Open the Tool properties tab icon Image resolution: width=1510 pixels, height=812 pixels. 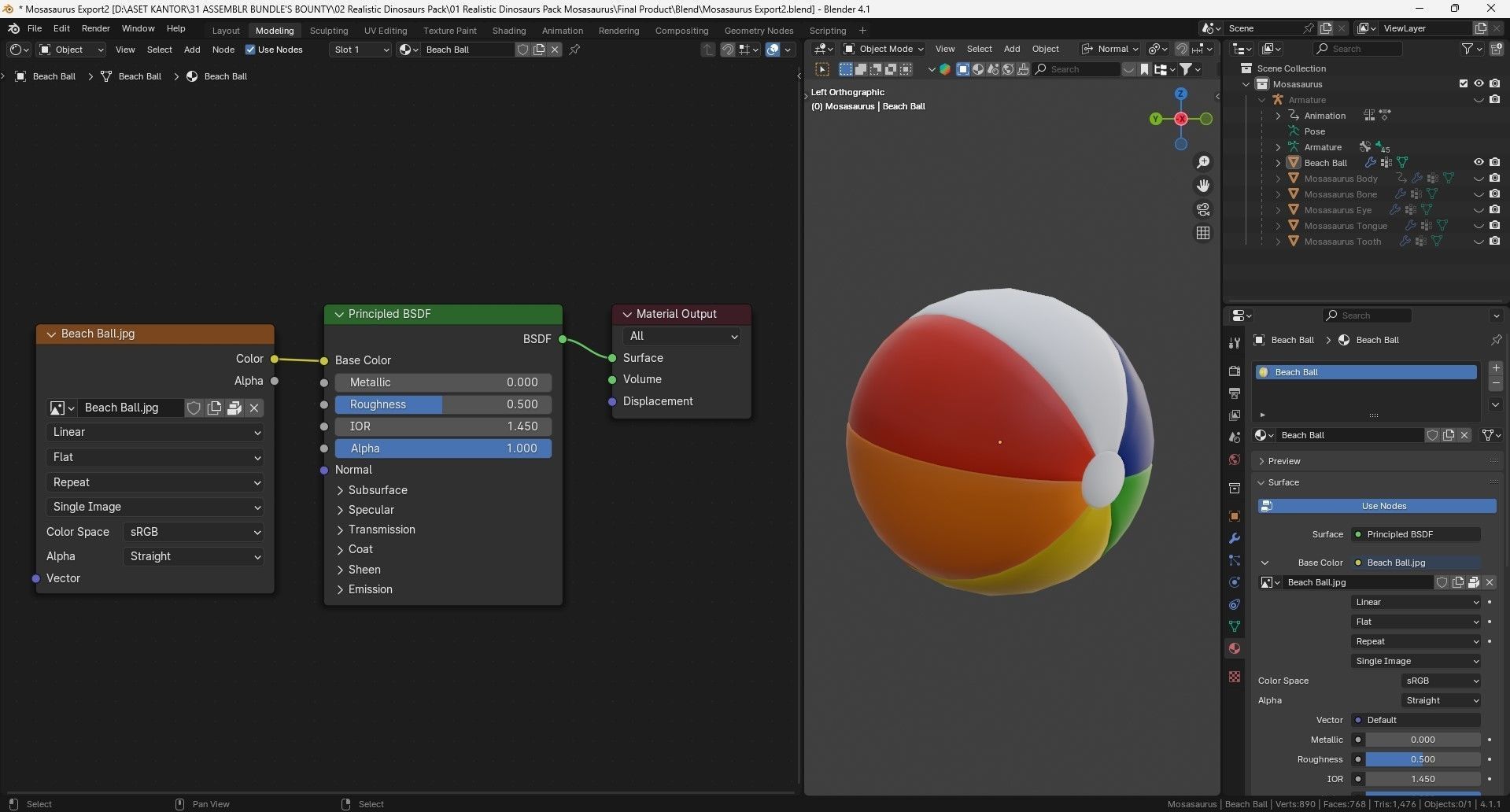[x=1235, y=342]
